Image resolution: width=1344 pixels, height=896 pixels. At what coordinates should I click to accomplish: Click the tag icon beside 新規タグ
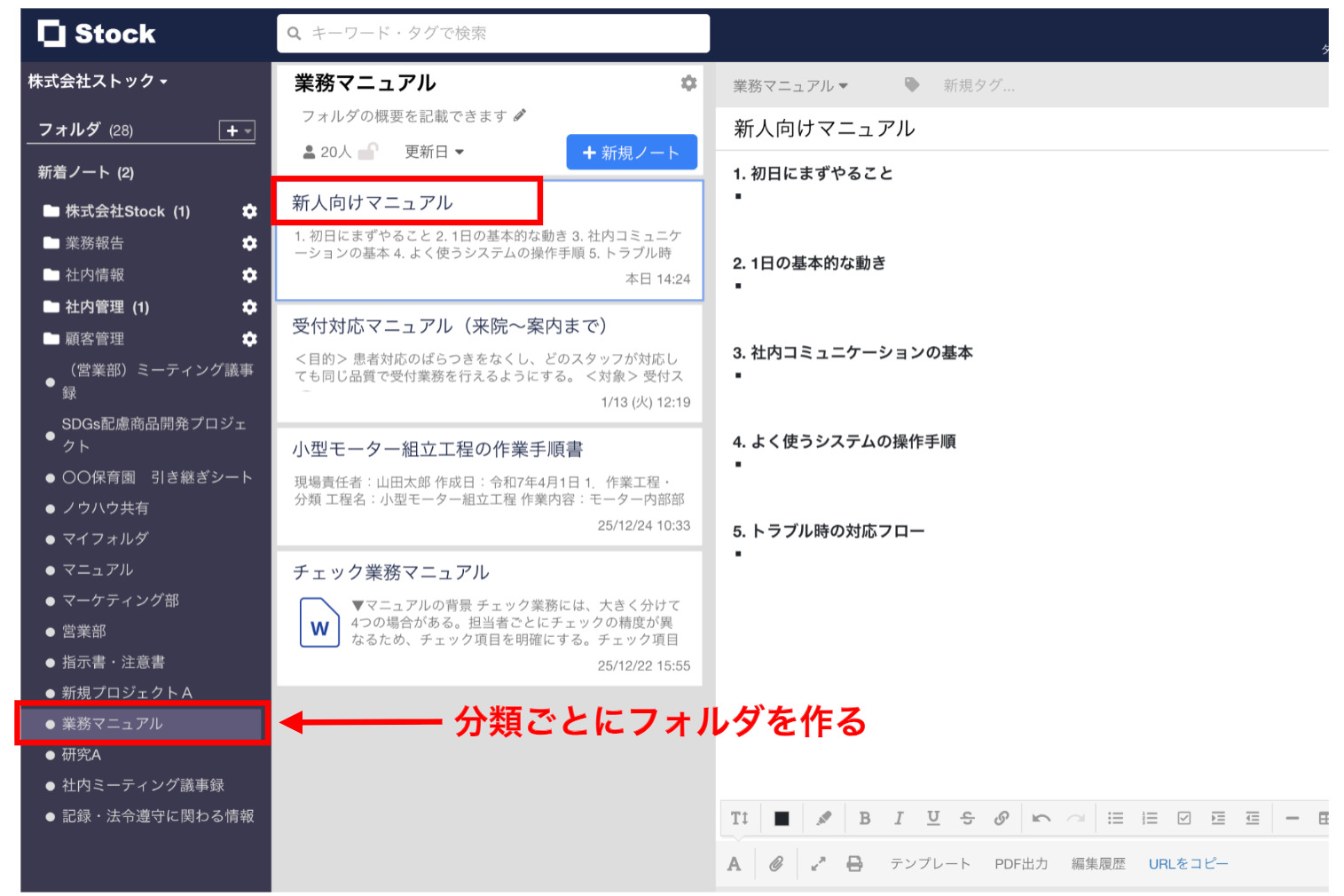tap(911, 84)
